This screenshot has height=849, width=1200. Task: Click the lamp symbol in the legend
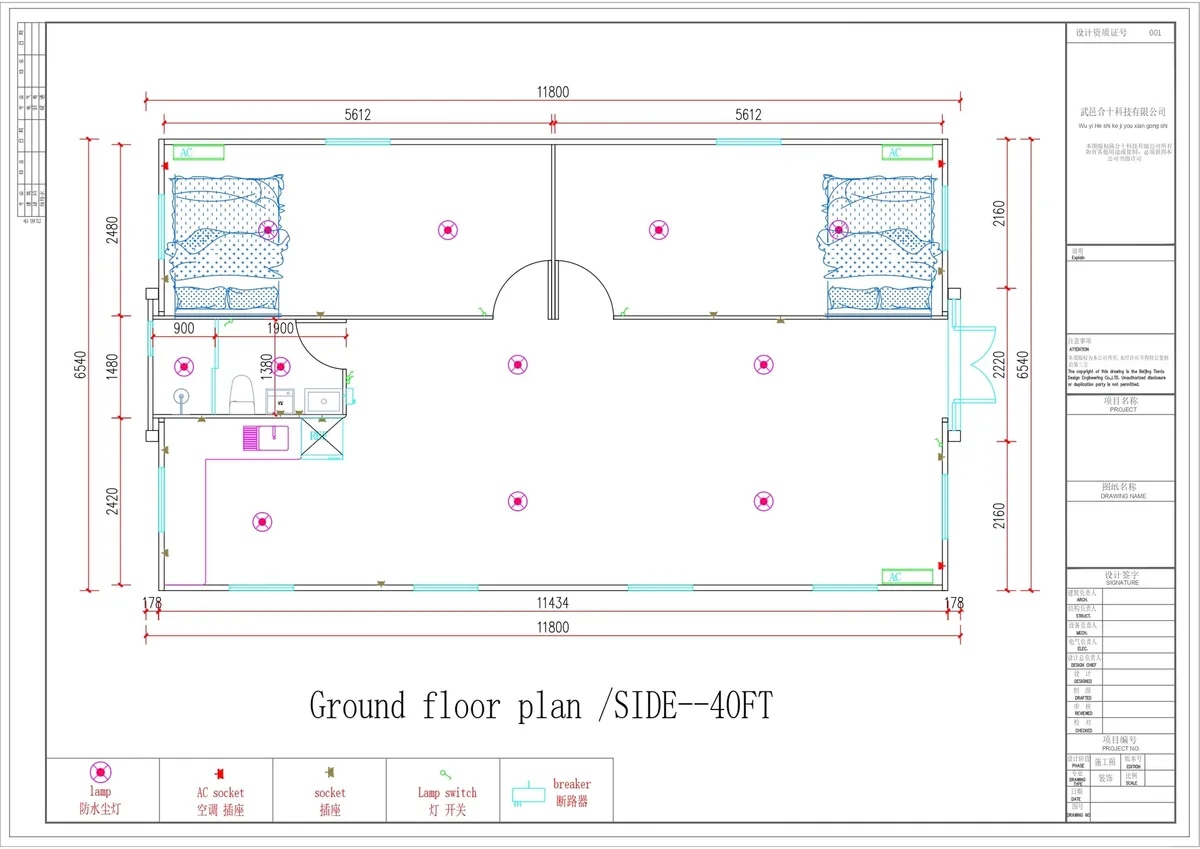(101, 772)
